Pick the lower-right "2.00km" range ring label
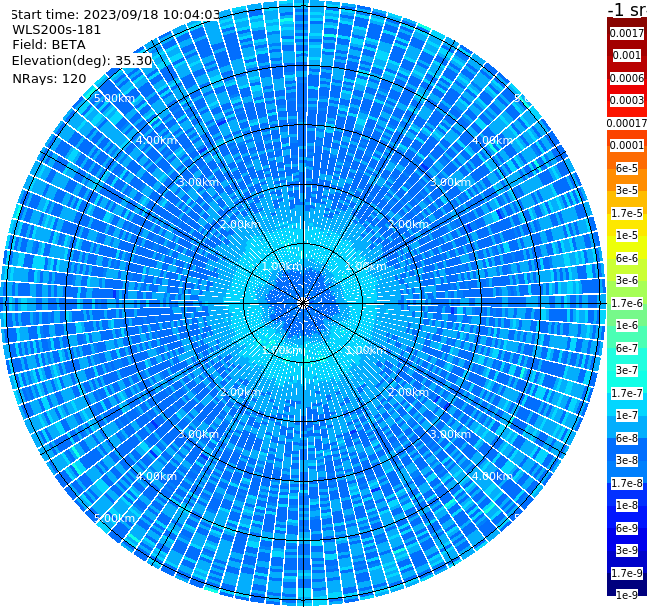 pos(408,392)
